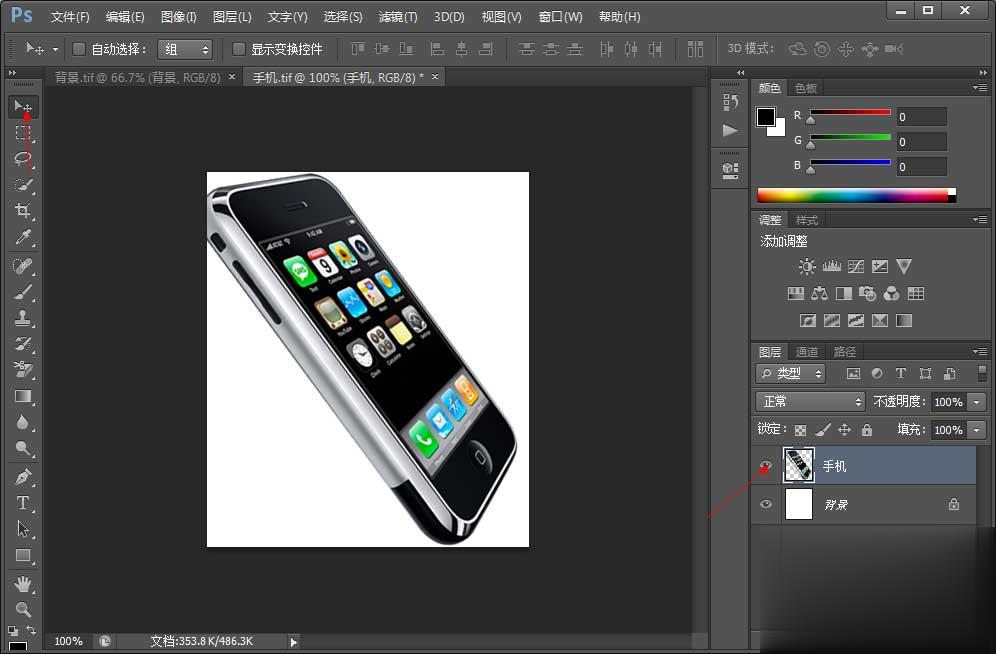Select the Move tool
The height and width of the screenshot is (654, 996).
(x=23, y=106)
